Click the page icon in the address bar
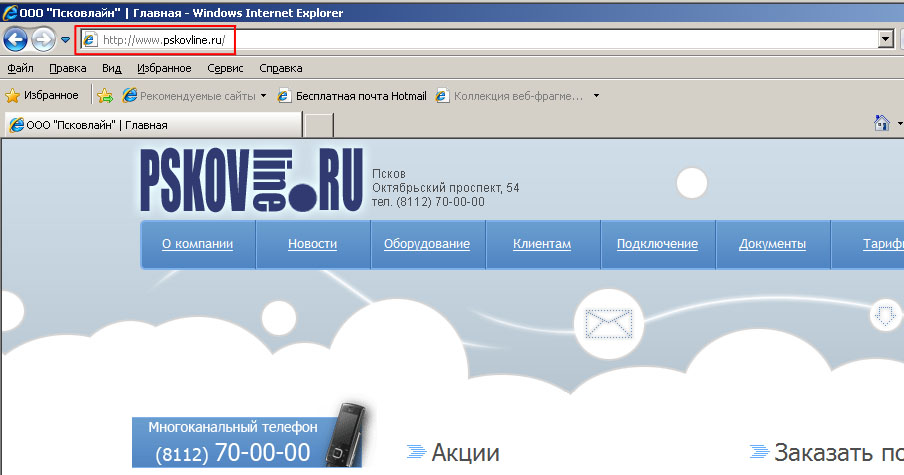This screenshot has width=904, height=475. [90, 40]
